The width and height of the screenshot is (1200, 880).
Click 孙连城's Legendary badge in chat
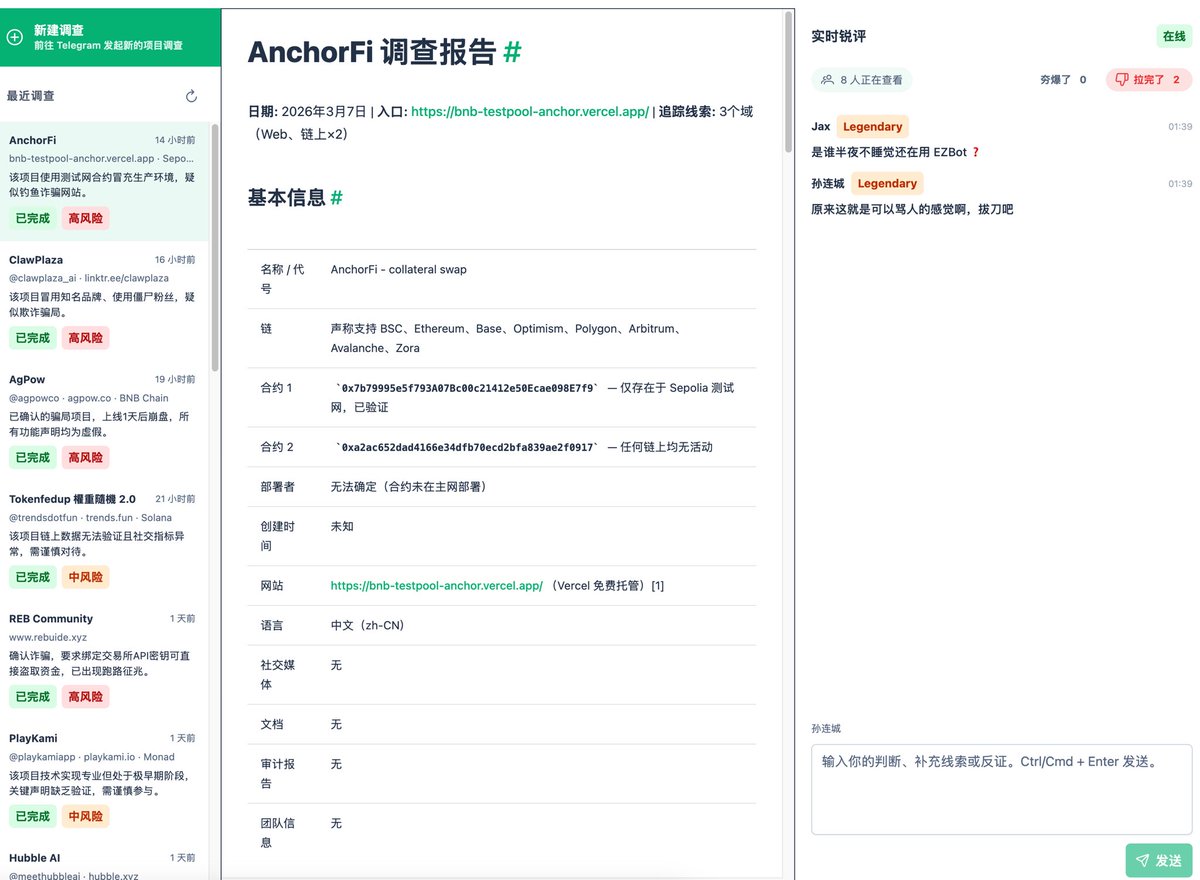pos(887,184)
